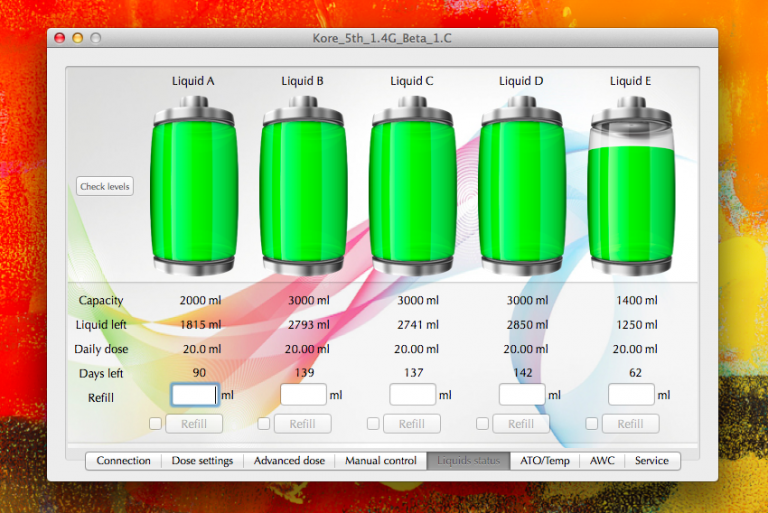The width and height of the screenshot is (768, 513).
Task: Switch to the Dose settings tab
Action: [x=203, y=461]
